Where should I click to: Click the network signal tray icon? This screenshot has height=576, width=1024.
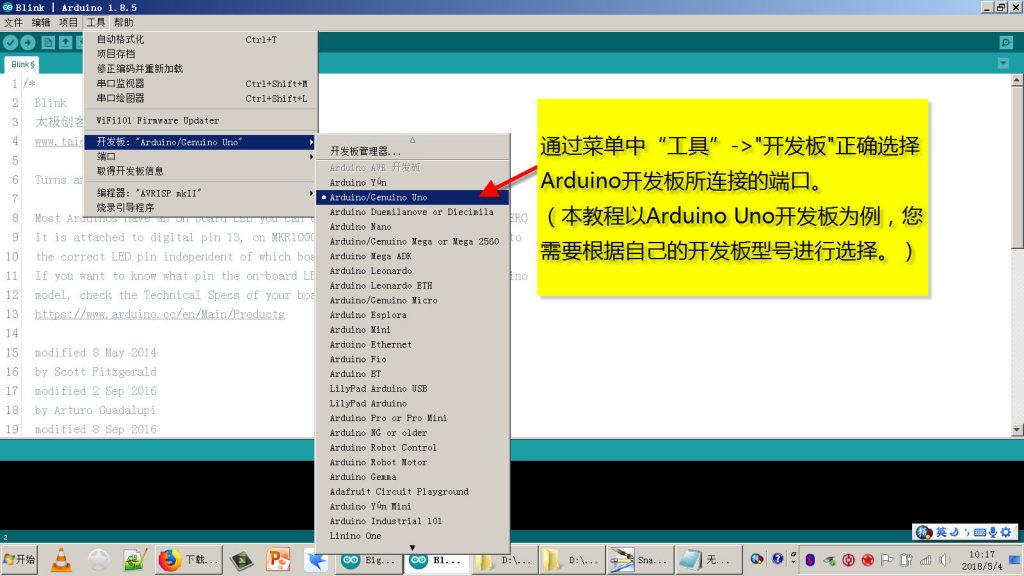[925, 560]
